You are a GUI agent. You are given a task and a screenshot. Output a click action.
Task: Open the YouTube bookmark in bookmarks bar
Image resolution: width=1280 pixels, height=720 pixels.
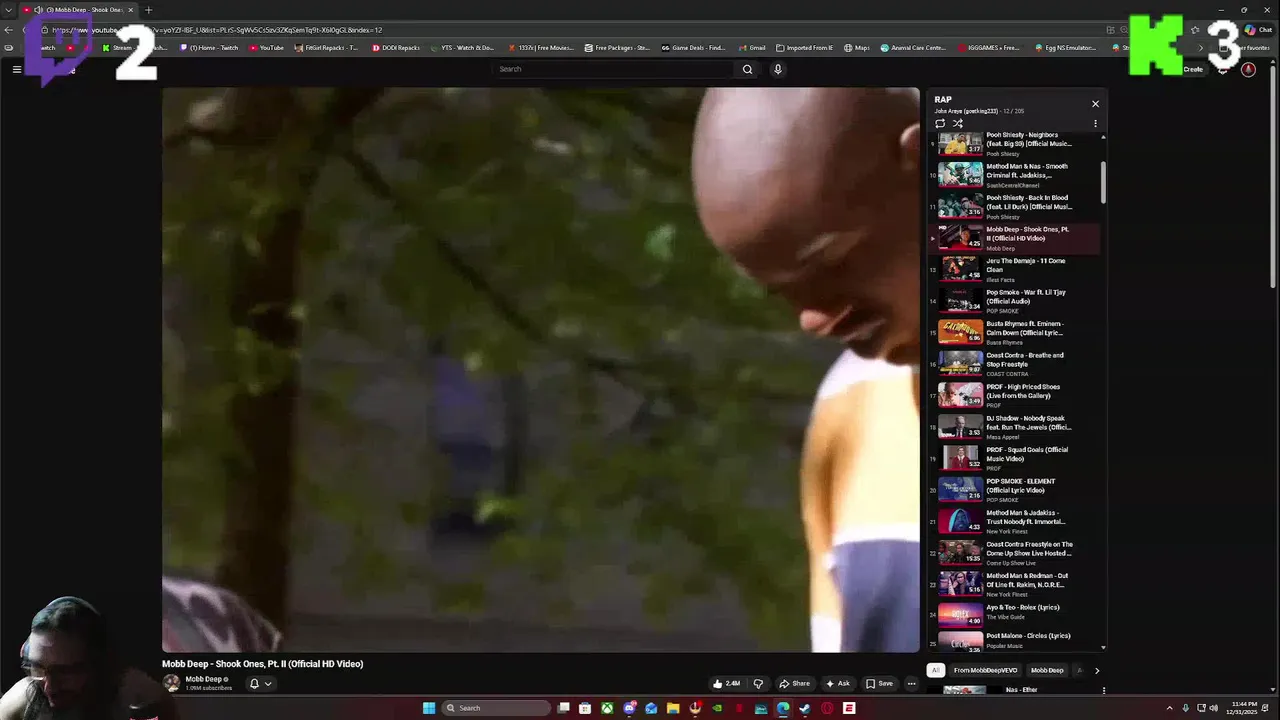tap(266, 47)
